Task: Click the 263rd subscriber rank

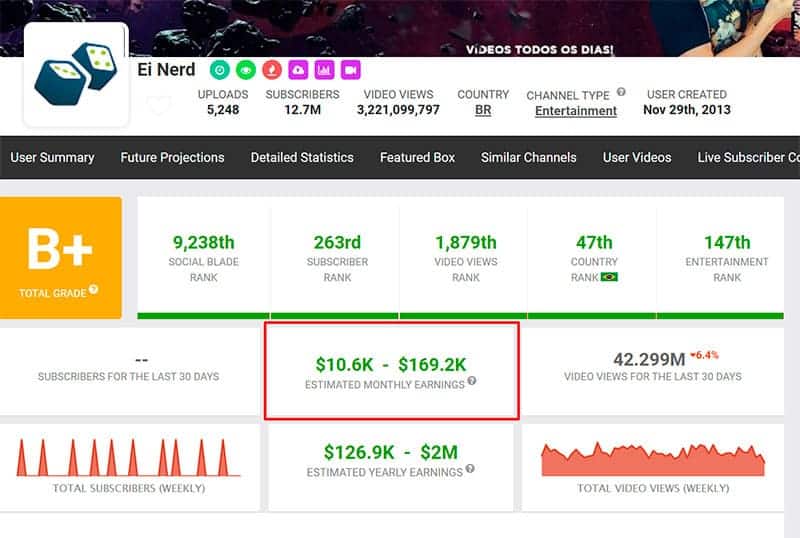Action: pos(337,242)
